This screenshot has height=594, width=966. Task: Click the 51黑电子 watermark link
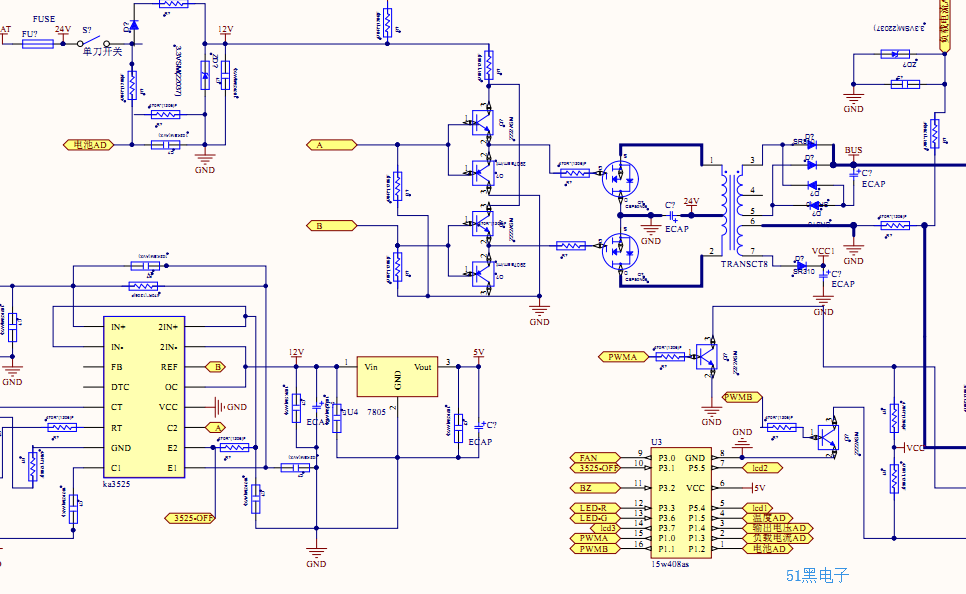pos(818,576)
